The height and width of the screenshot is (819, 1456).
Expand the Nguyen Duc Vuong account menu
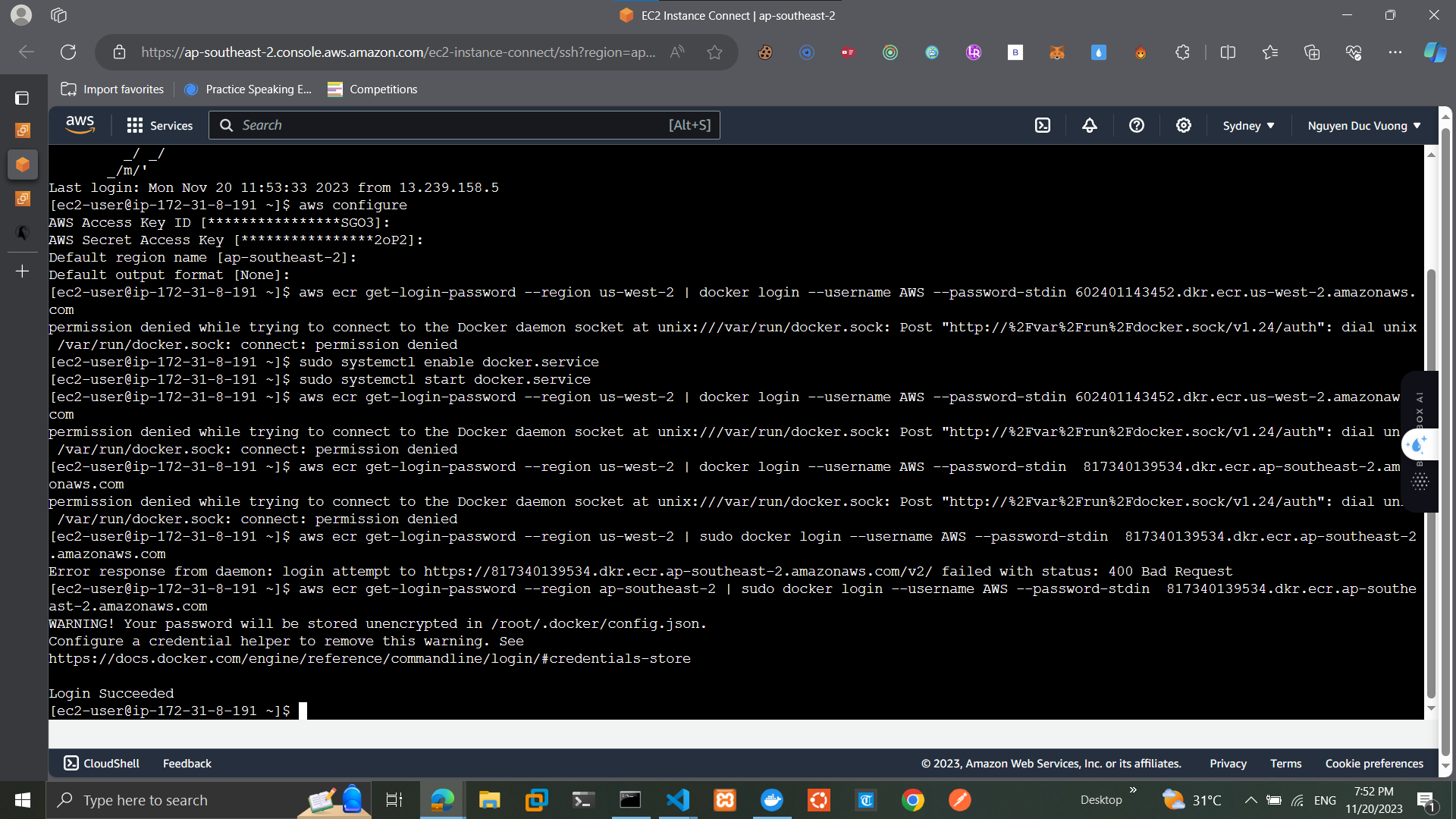point(1364,126)
